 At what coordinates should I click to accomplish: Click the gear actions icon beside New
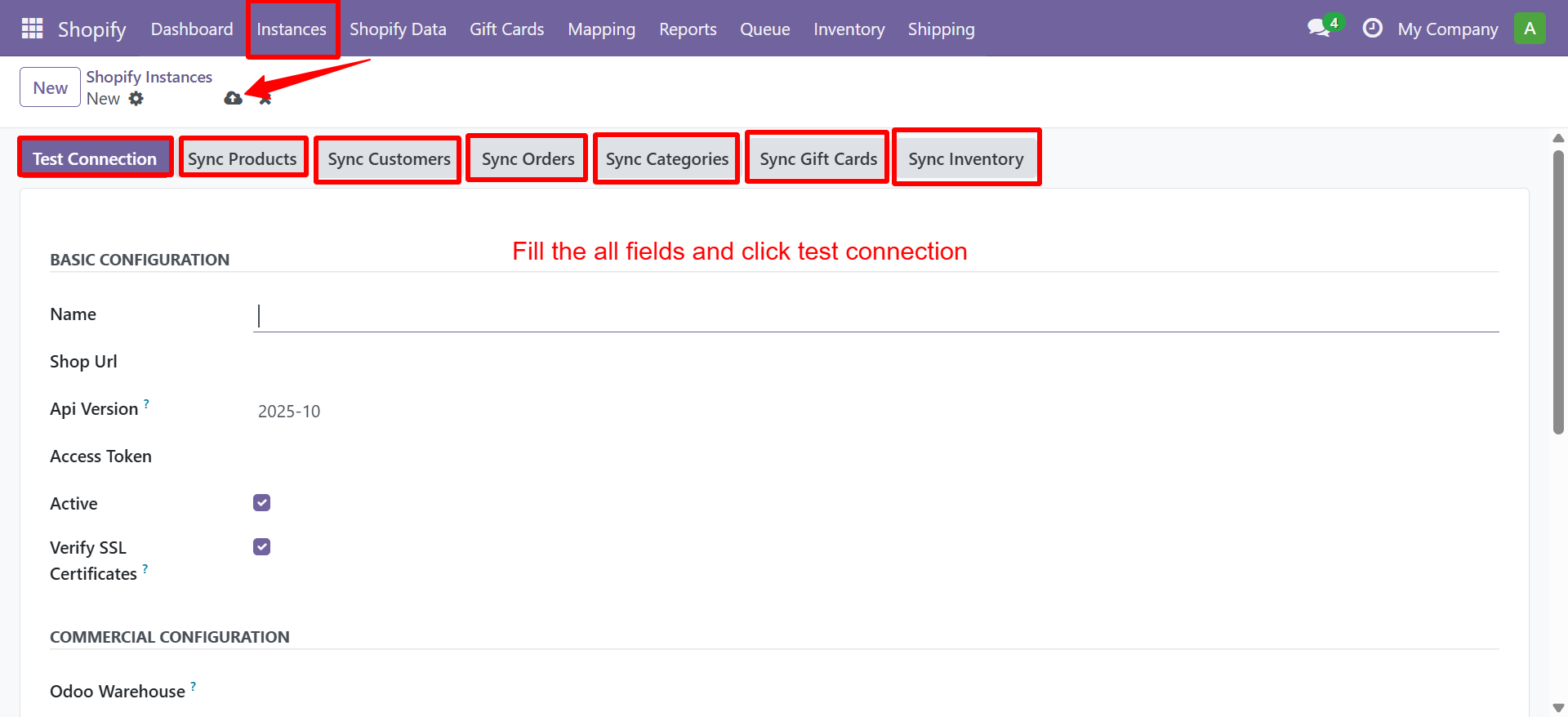[136, 99]
